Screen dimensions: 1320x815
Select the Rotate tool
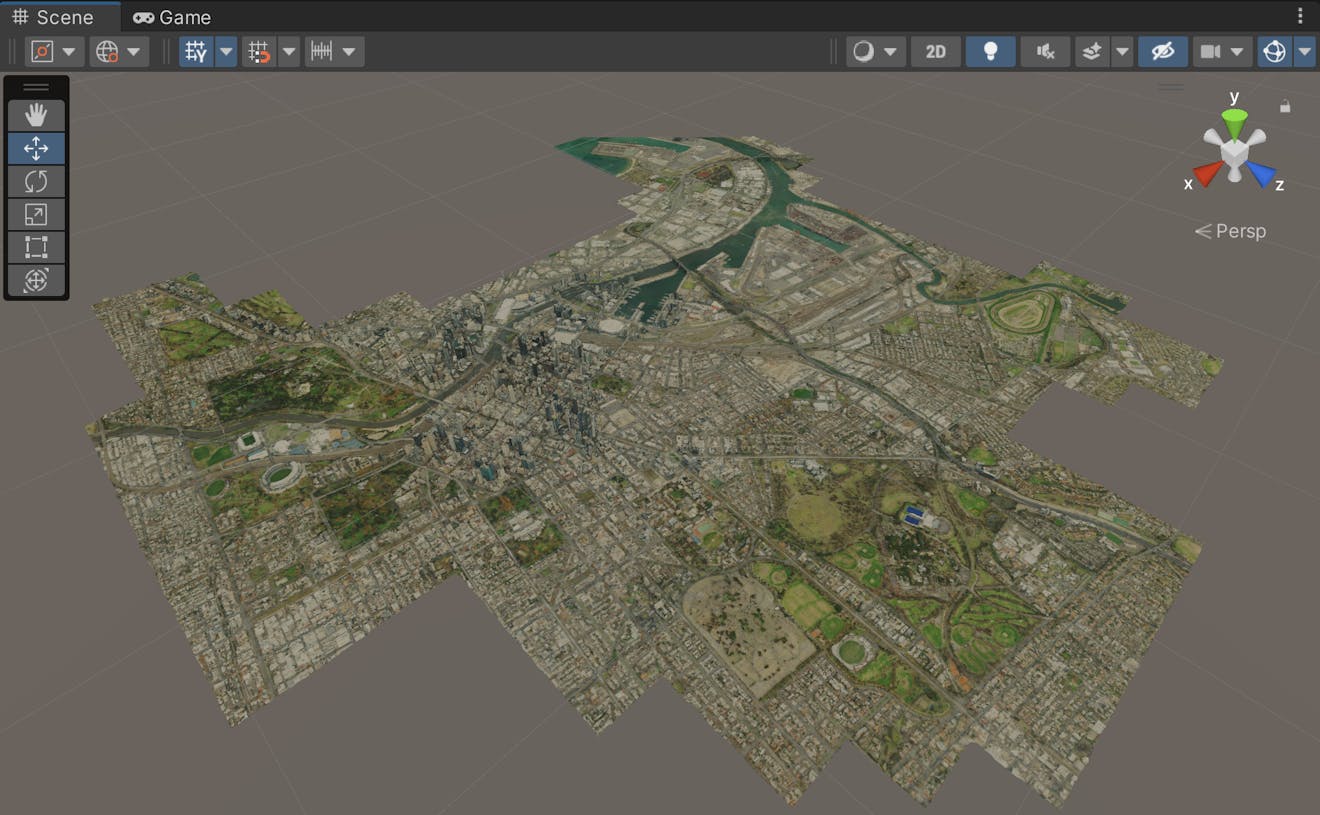point(36,182)
